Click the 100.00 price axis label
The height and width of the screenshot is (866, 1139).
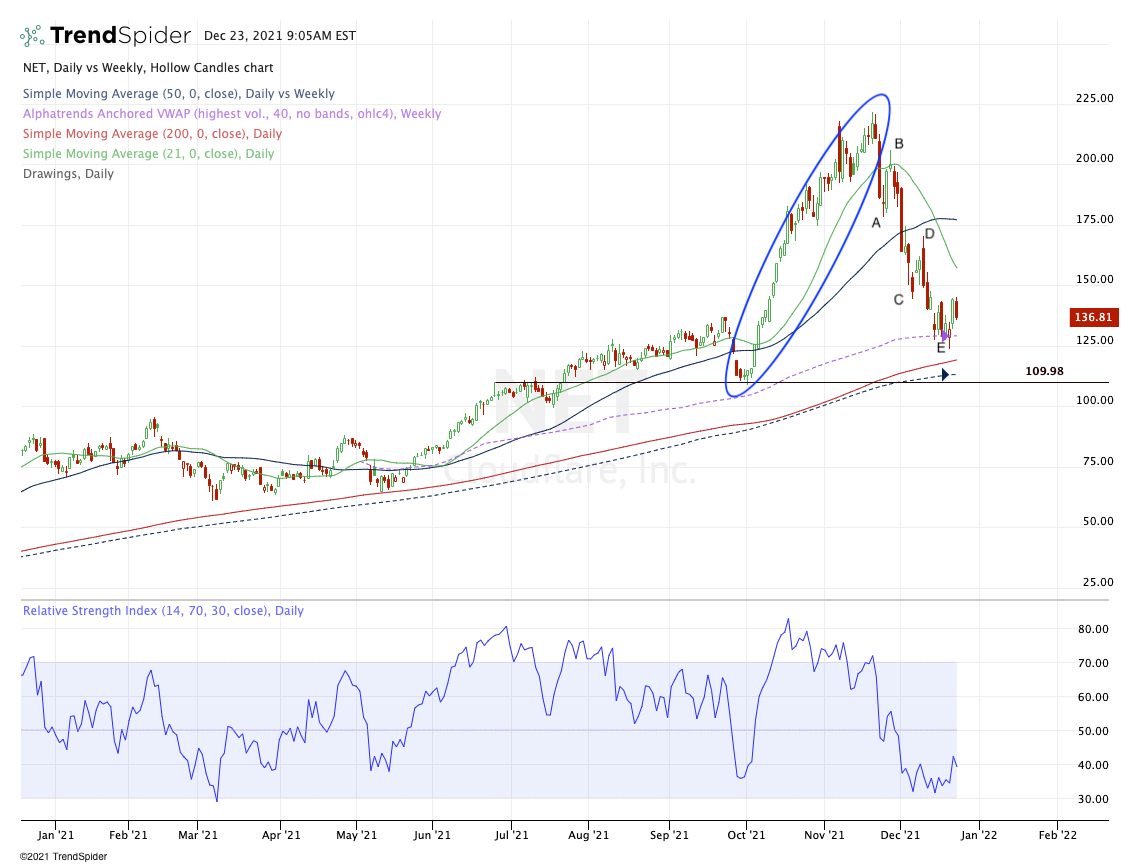click(1095, 400)
